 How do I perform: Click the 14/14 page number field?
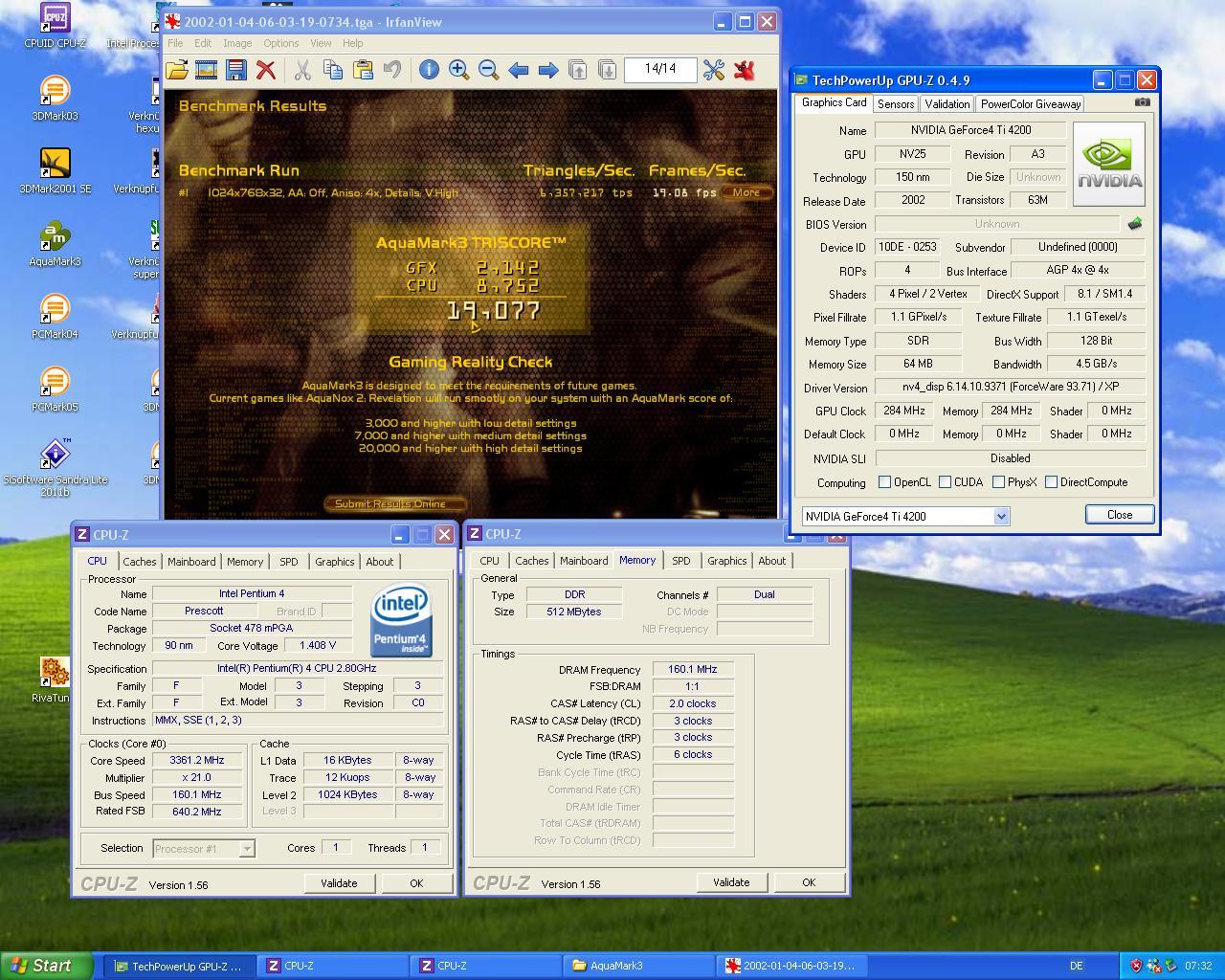tap(660, 69)
